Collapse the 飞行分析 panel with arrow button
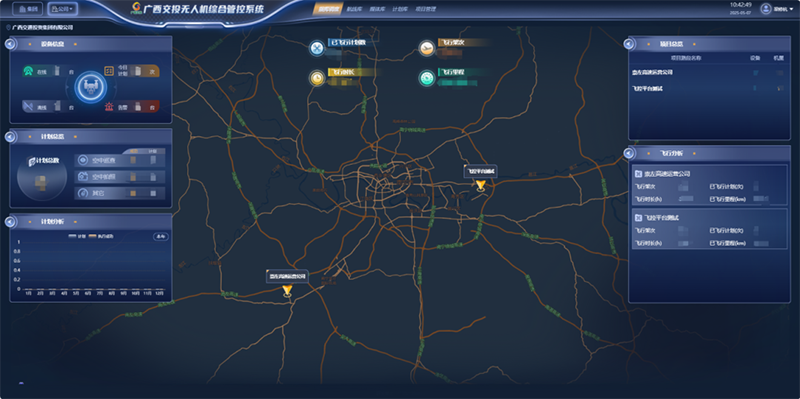The image size is (800, 399). click(x=629, y=153)
